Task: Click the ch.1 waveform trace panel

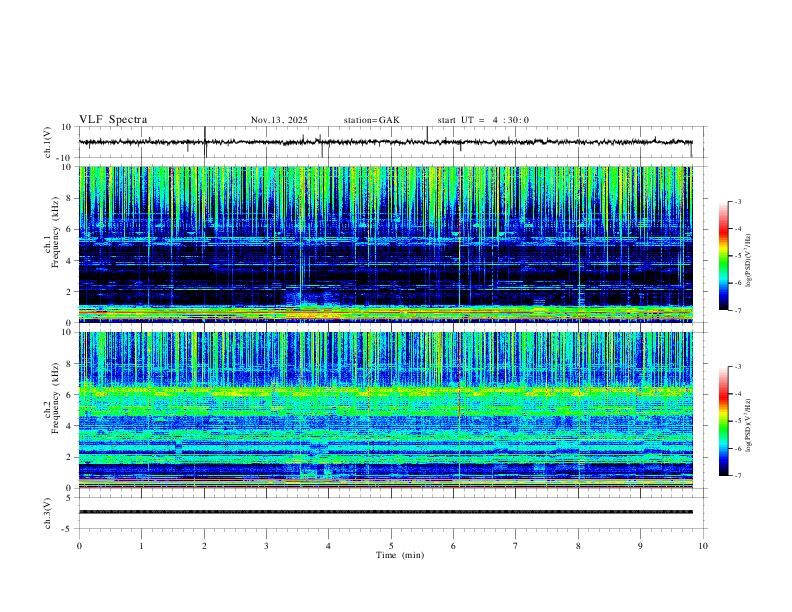Action: click(393, 142)
